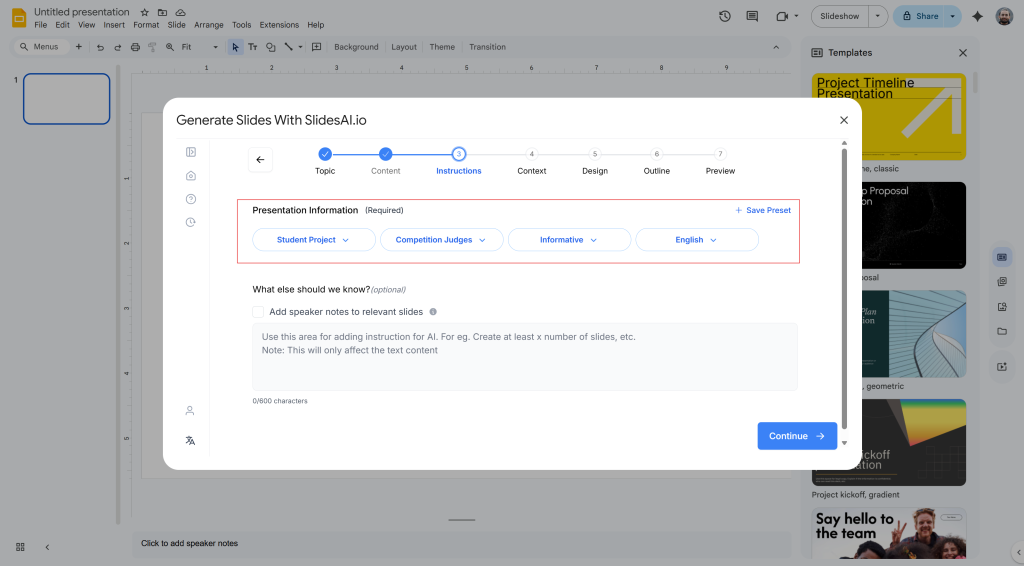Screen dimensions: 1024x566
Task: Open grid view icon at bottom left
Action: click(20, 547)
